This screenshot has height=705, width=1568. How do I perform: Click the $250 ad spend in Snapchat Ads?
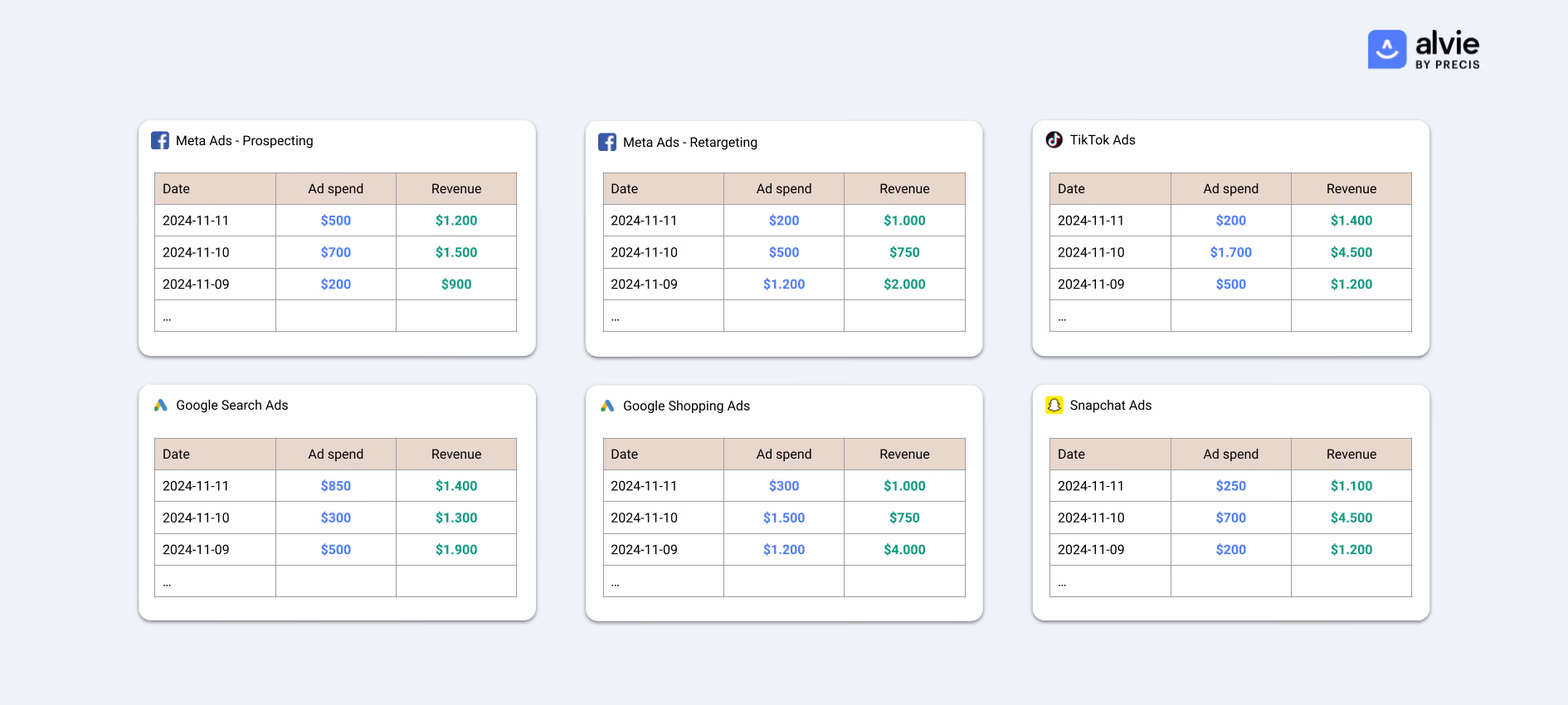click(x=1231, y=486)
